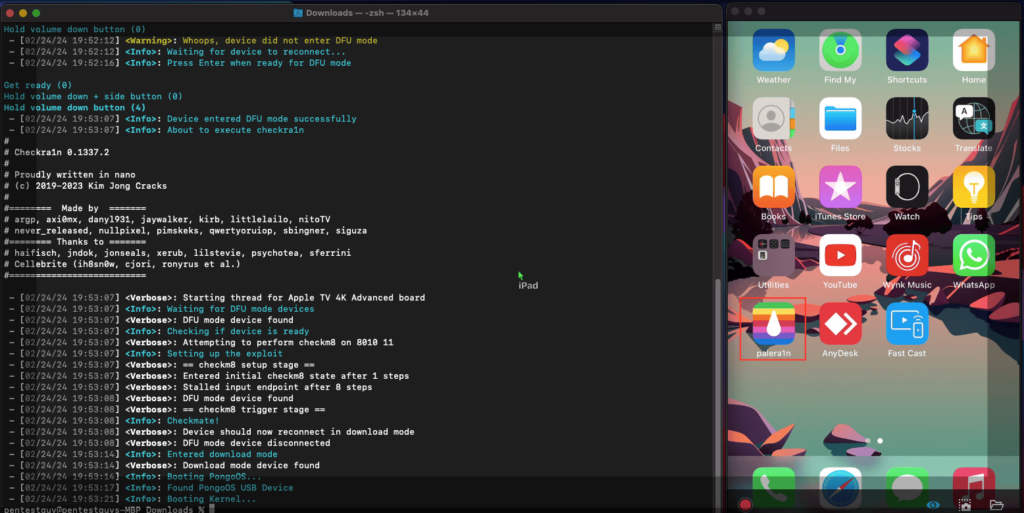1024x513 pixels.
Task: Open the Phone app in the dock
Action: (773, 488)
